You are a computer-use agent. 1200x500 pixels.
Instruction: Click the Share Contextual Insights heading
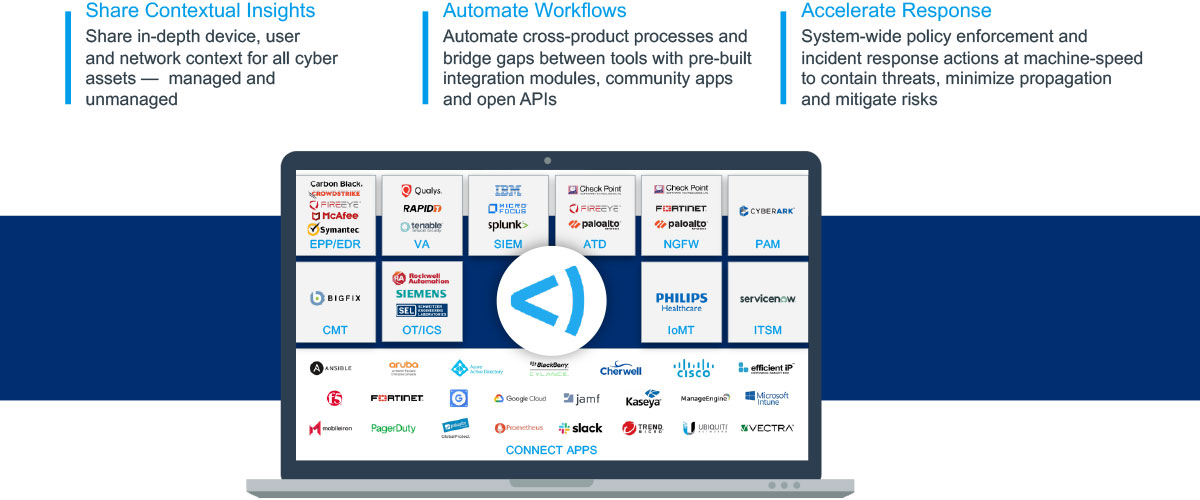(200, 11)
